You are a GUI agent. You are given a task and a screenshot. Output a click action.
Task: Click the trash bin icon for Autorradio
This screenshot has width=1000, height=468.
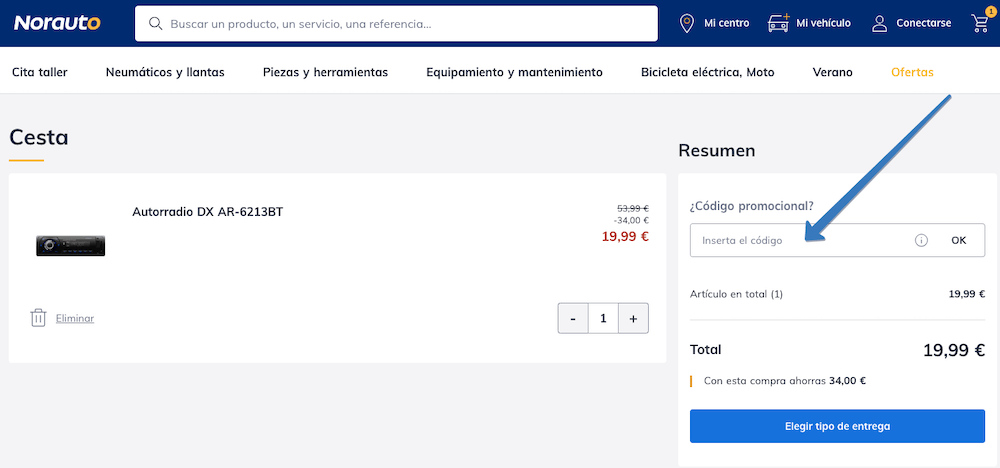(38, 318)
